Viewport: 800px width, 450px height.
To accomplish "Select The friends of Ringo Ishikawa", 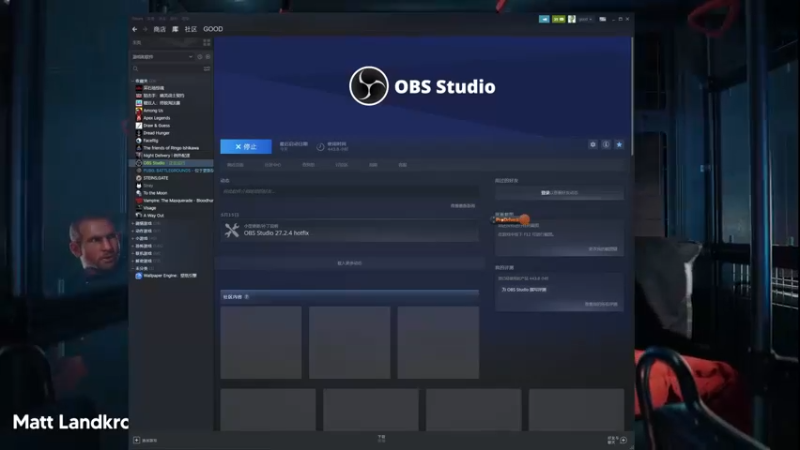I will click(171, 148).
